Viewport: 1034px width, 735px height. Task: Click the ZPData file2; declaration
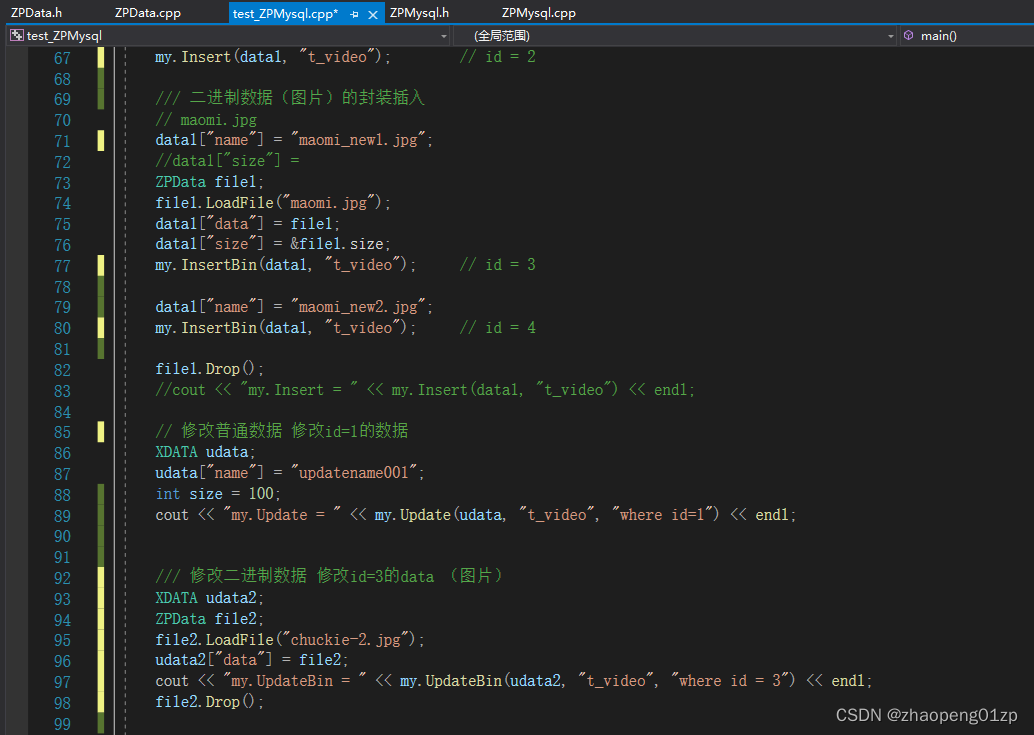click(210, 619)
